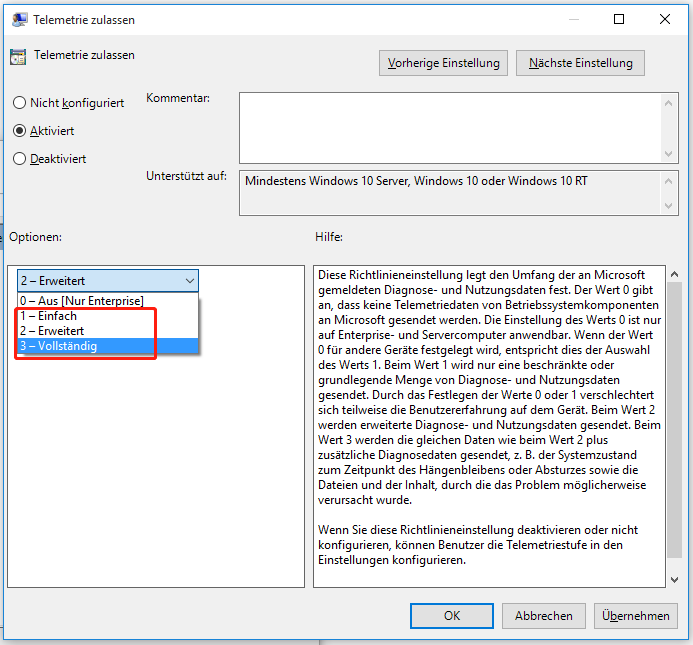Confirm with the OK button
The width and height of the screenshot is (693, 645).
point(452,616)
